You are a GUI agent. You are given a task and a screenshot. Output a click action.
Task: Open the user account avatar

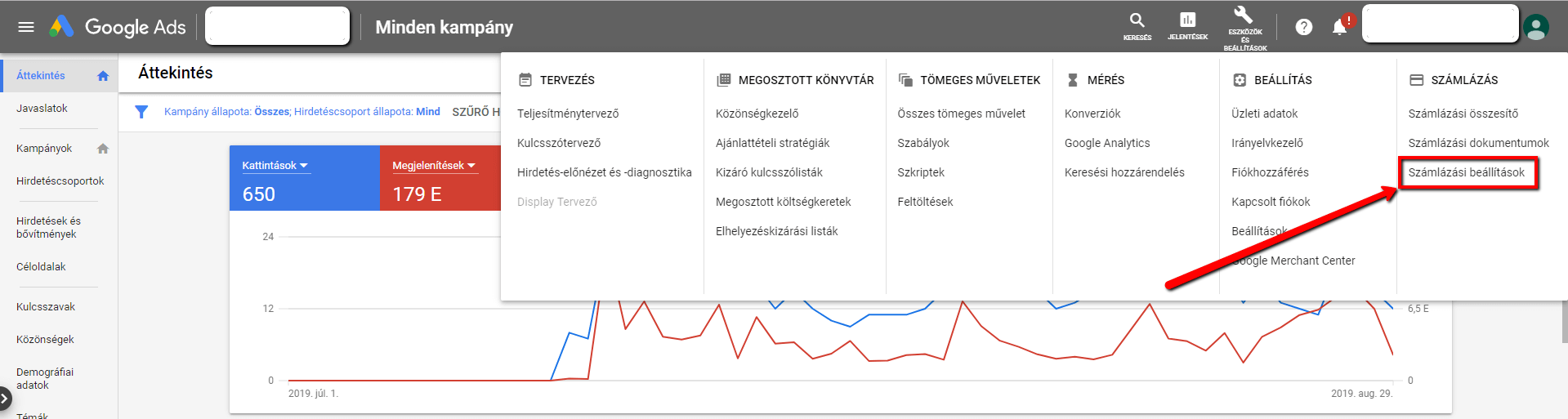coord(1536,27)
